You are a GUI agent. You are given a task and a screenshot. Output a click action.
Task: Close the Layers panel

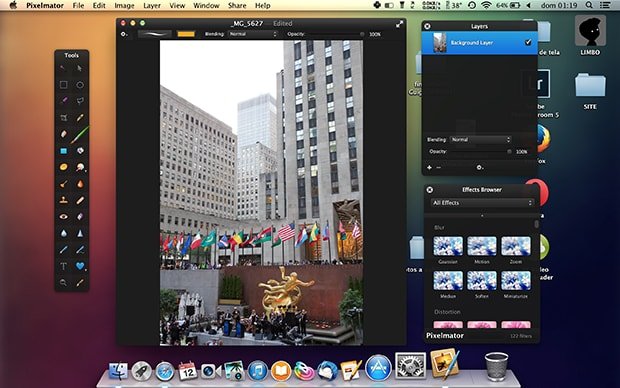(x=427, y=26)
